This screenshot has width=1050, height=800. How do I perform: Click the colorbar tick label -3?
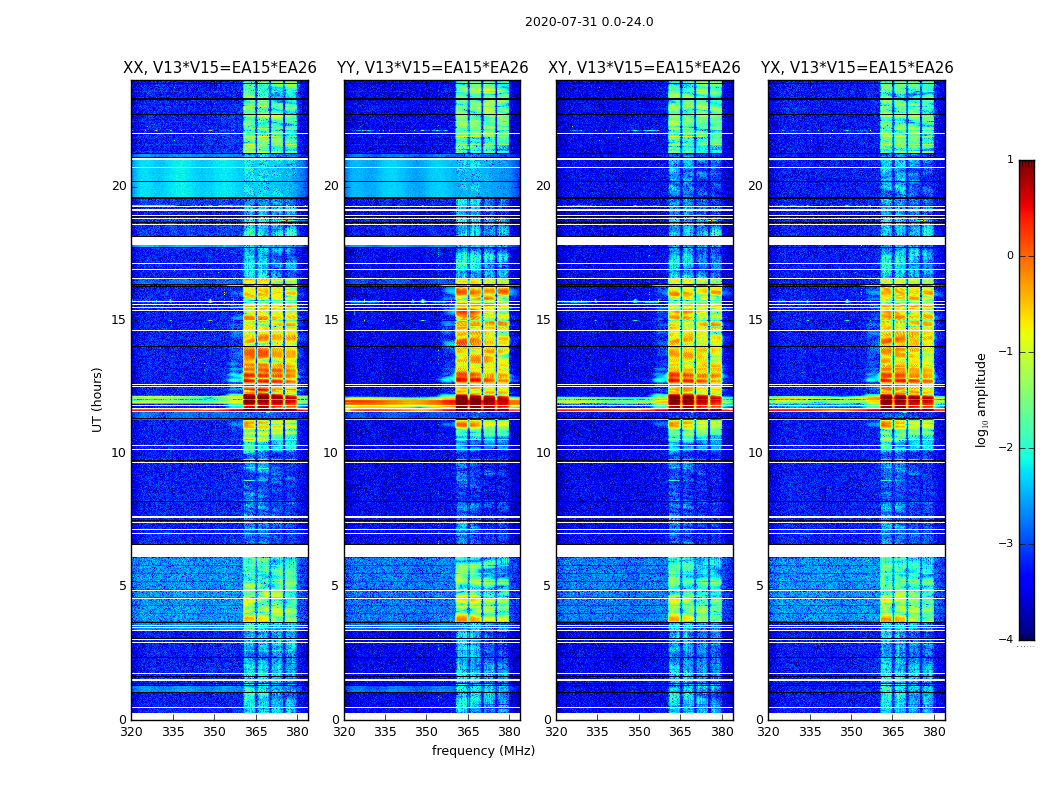pos(1011,544)
